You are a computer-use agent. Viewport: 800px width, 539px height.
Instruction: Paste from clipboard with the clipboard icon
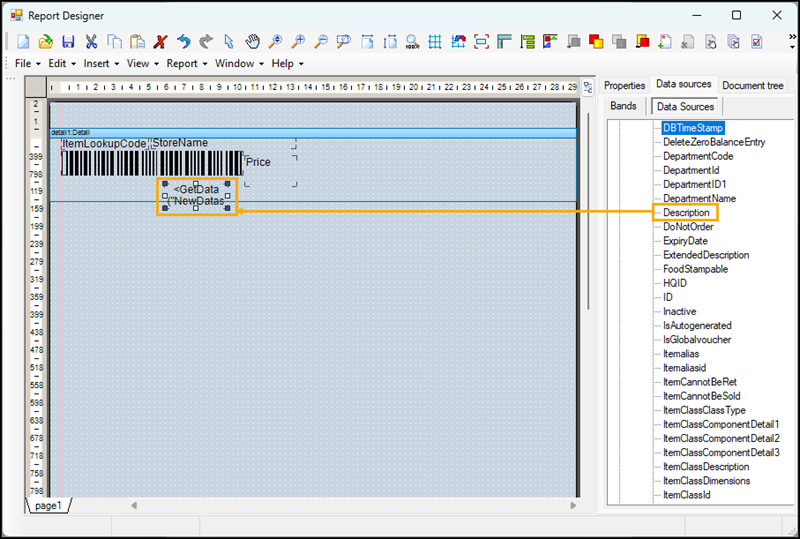[x=137, y=42]
